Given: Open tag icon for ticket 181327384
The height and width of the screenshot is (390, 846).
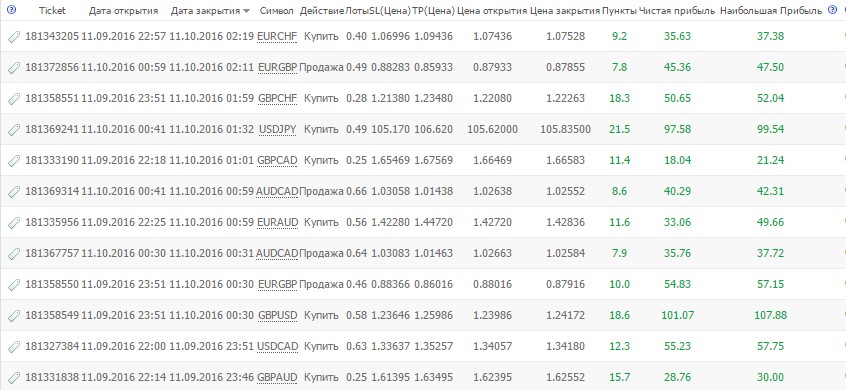Looking at the screenshot, I should [x=15, y=346].
